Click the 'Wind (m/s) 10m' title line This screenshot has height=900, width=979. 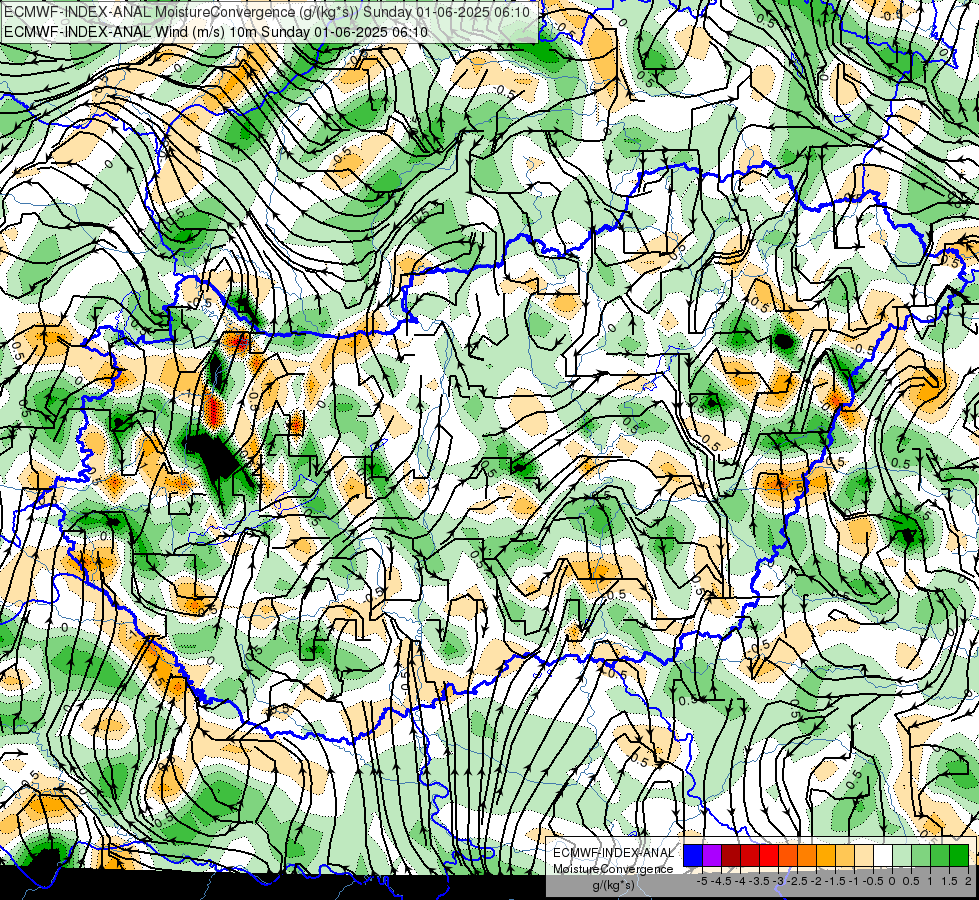point(216,32)
